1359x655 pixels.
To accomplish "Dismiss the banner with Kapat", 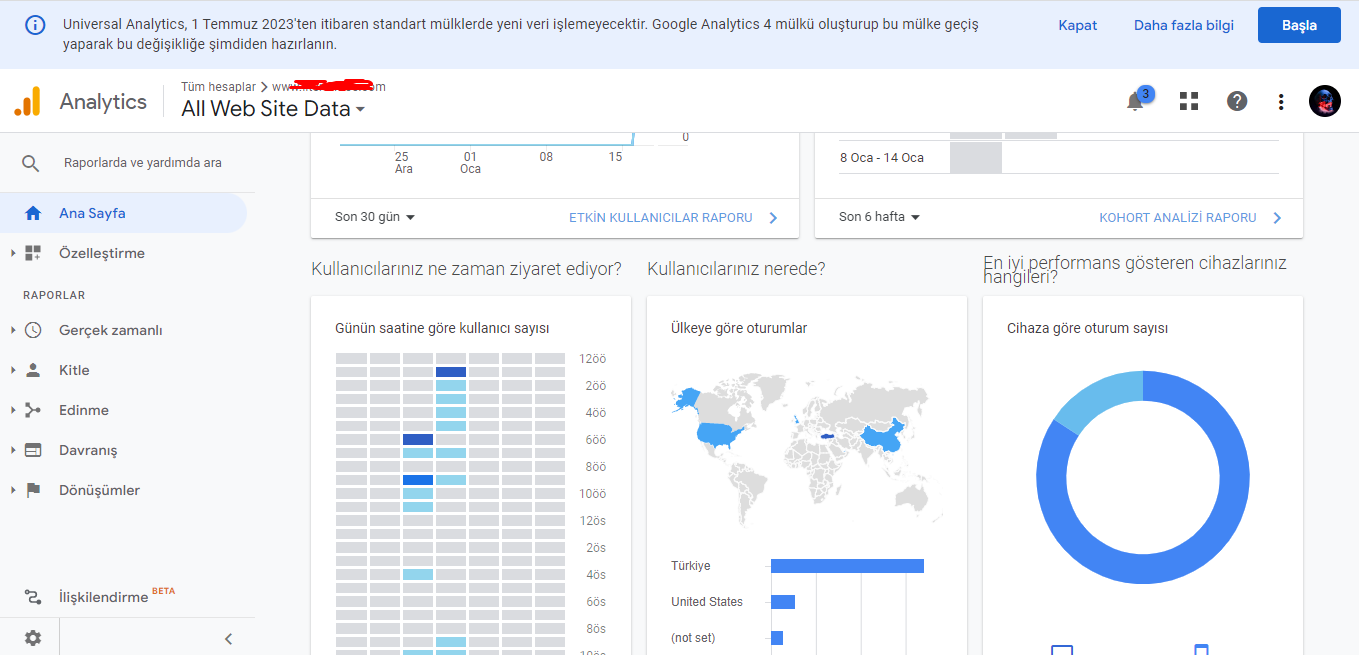I will tap(1078, 26).
